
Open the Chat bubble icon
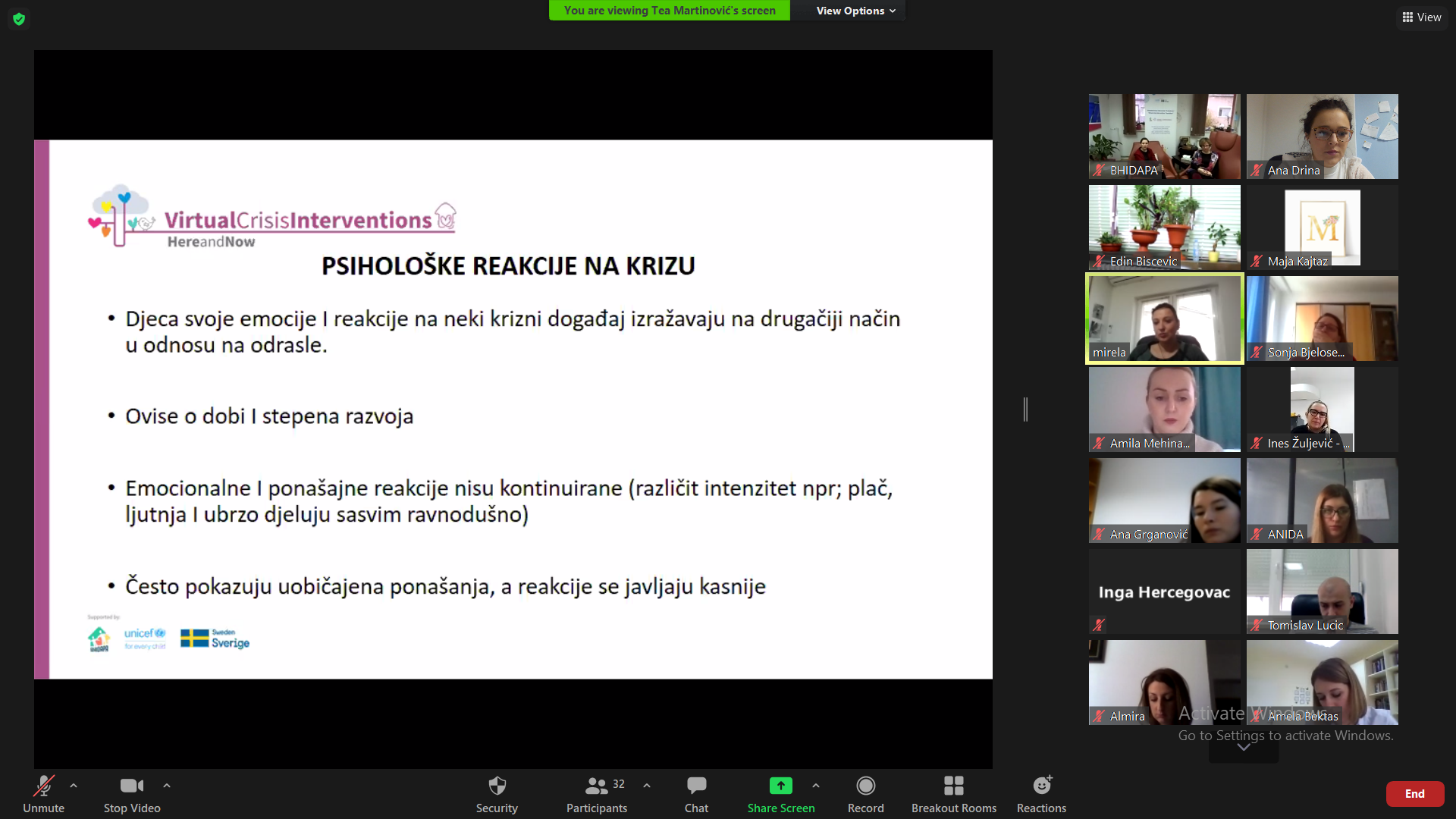tap(696, 786)
